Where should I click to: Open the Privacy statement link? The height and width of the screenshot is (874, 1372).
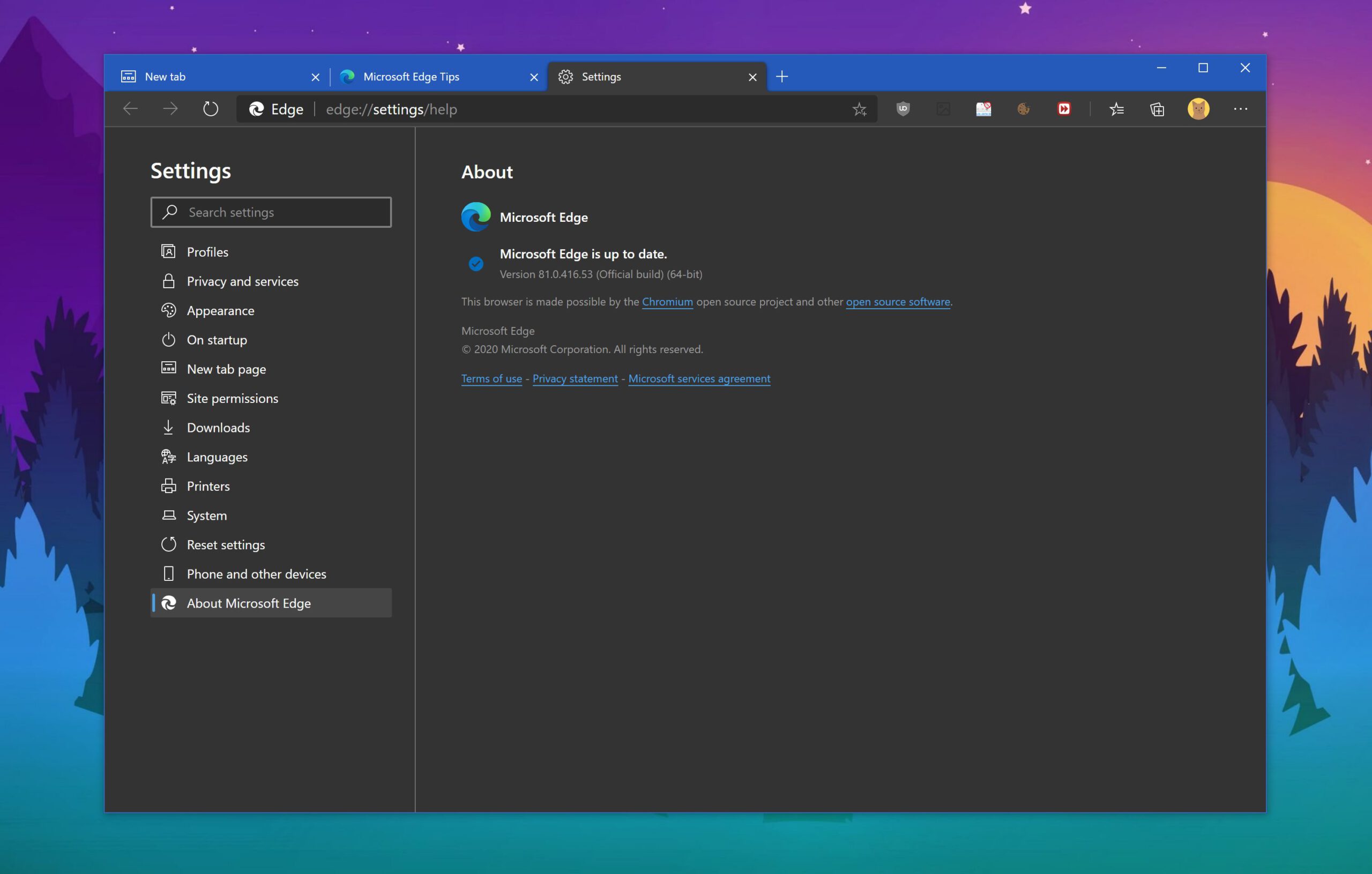click(x=575, y=378)
